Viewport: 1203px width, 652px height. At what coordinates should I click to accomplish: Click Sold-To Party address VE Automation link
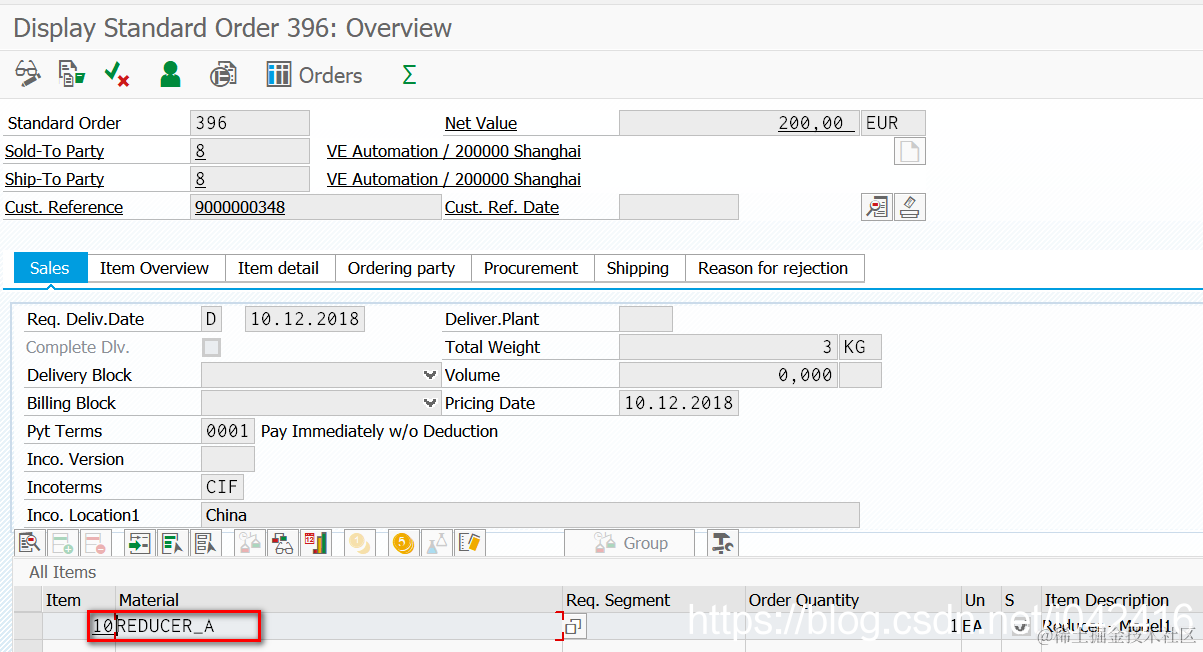(x=454, y=151)
